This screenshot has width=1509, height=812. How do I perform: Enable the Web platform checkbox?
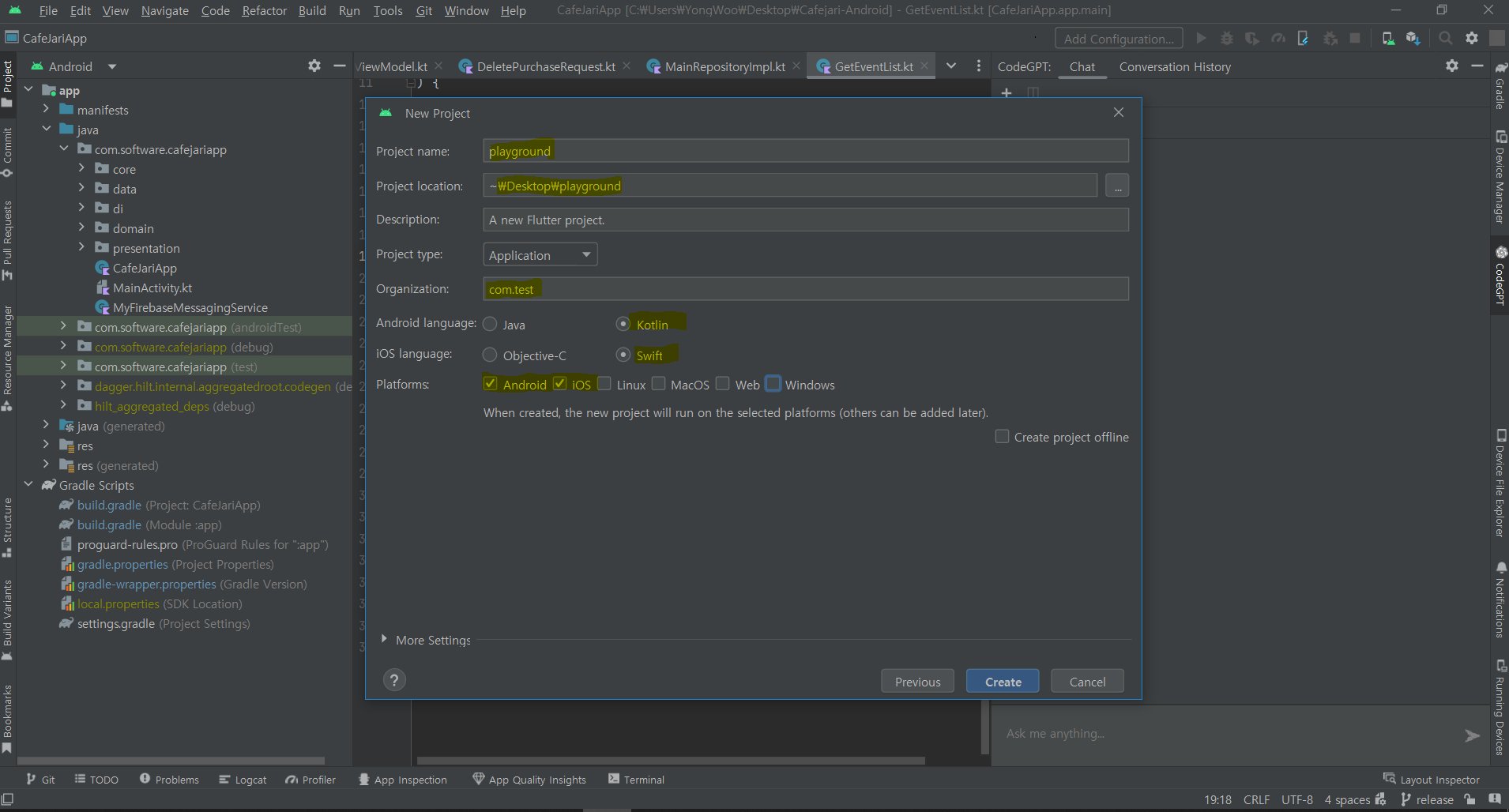(722, 384)
